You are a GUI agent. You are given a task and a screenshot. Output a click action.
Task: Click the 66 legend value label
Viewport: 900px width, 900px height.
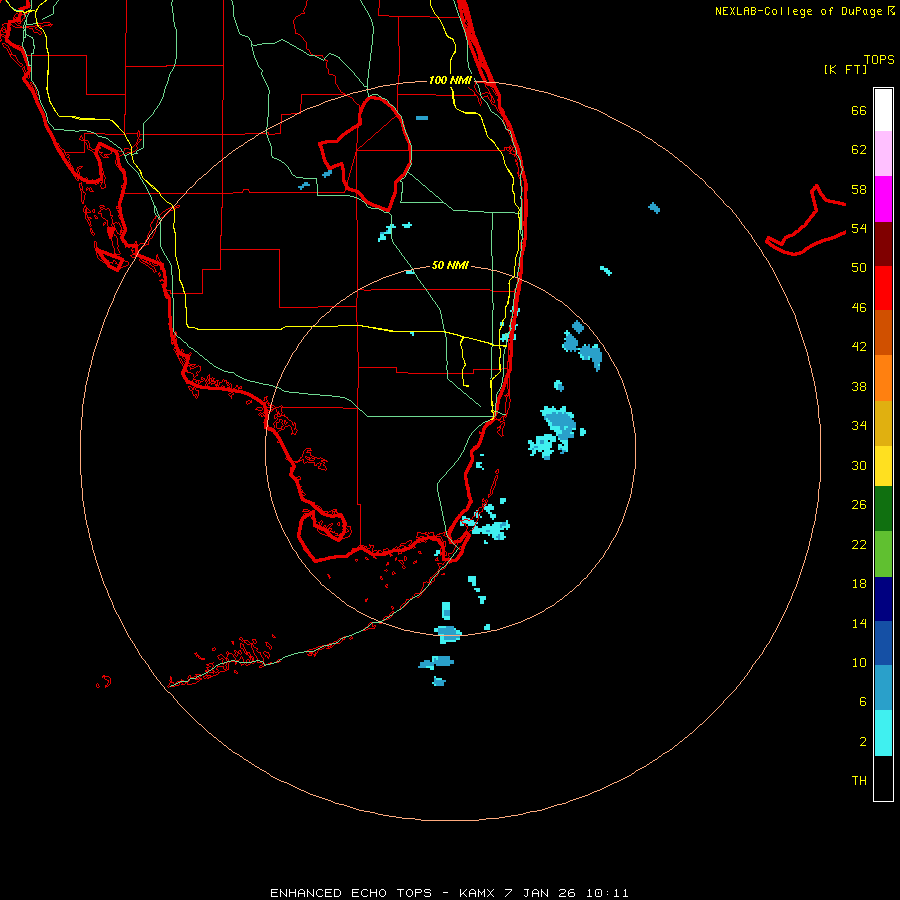coord(859,110)
